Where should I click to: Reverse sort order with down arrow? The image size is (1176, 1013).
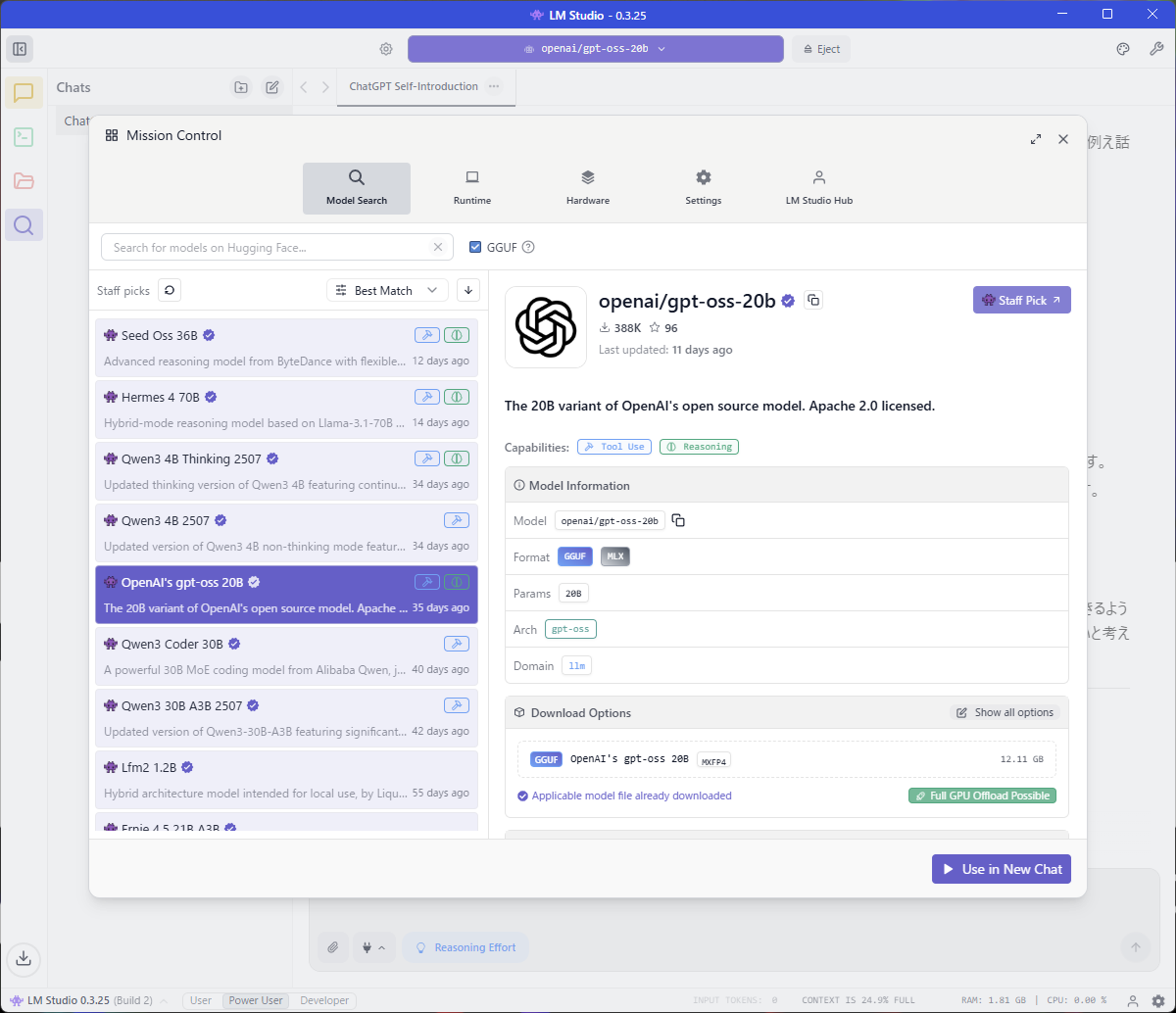(468, 290)
